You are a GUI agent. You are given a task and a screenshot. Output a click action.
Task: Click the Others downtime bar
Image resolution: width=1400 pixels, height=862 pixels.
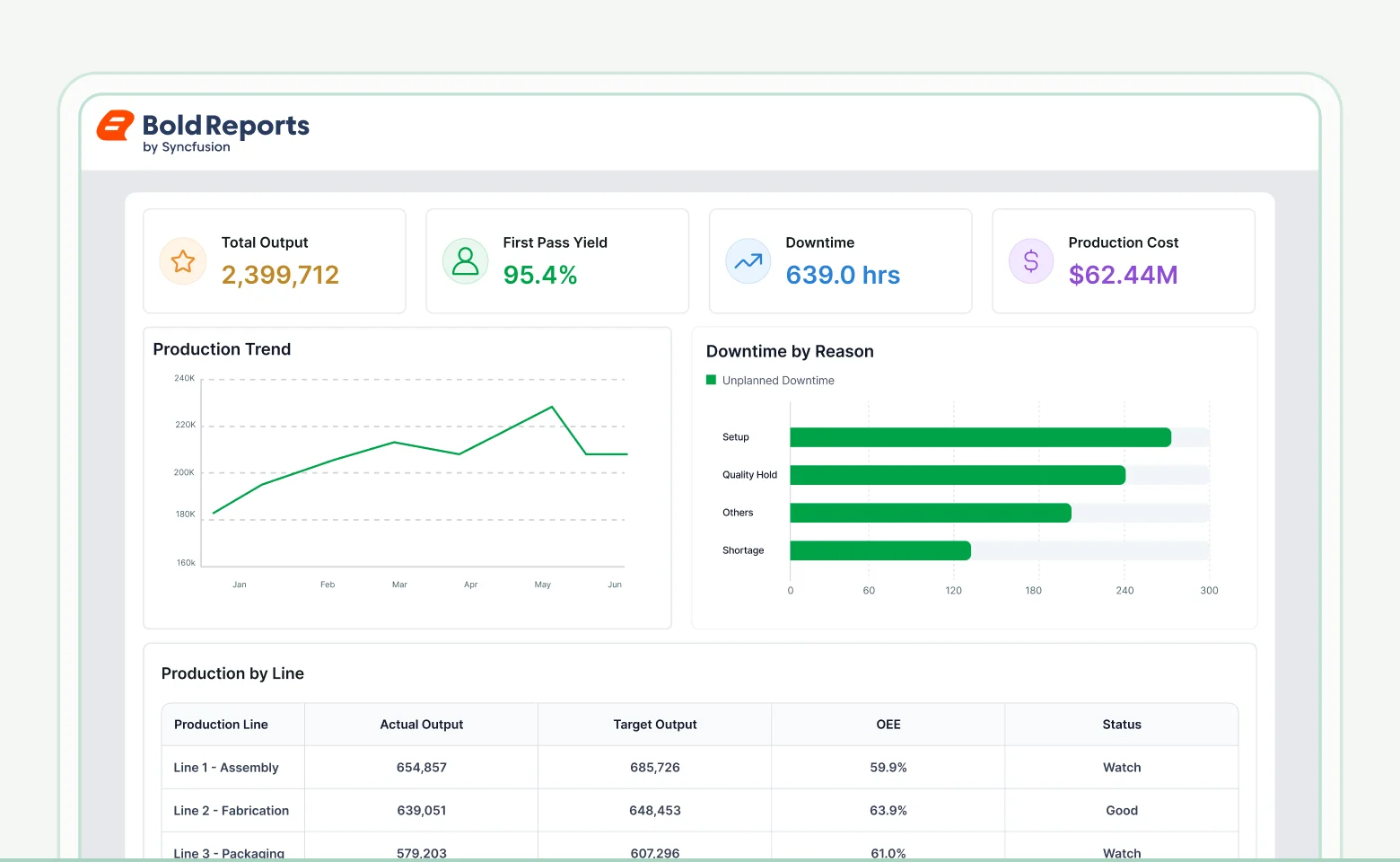coord(931,513)
